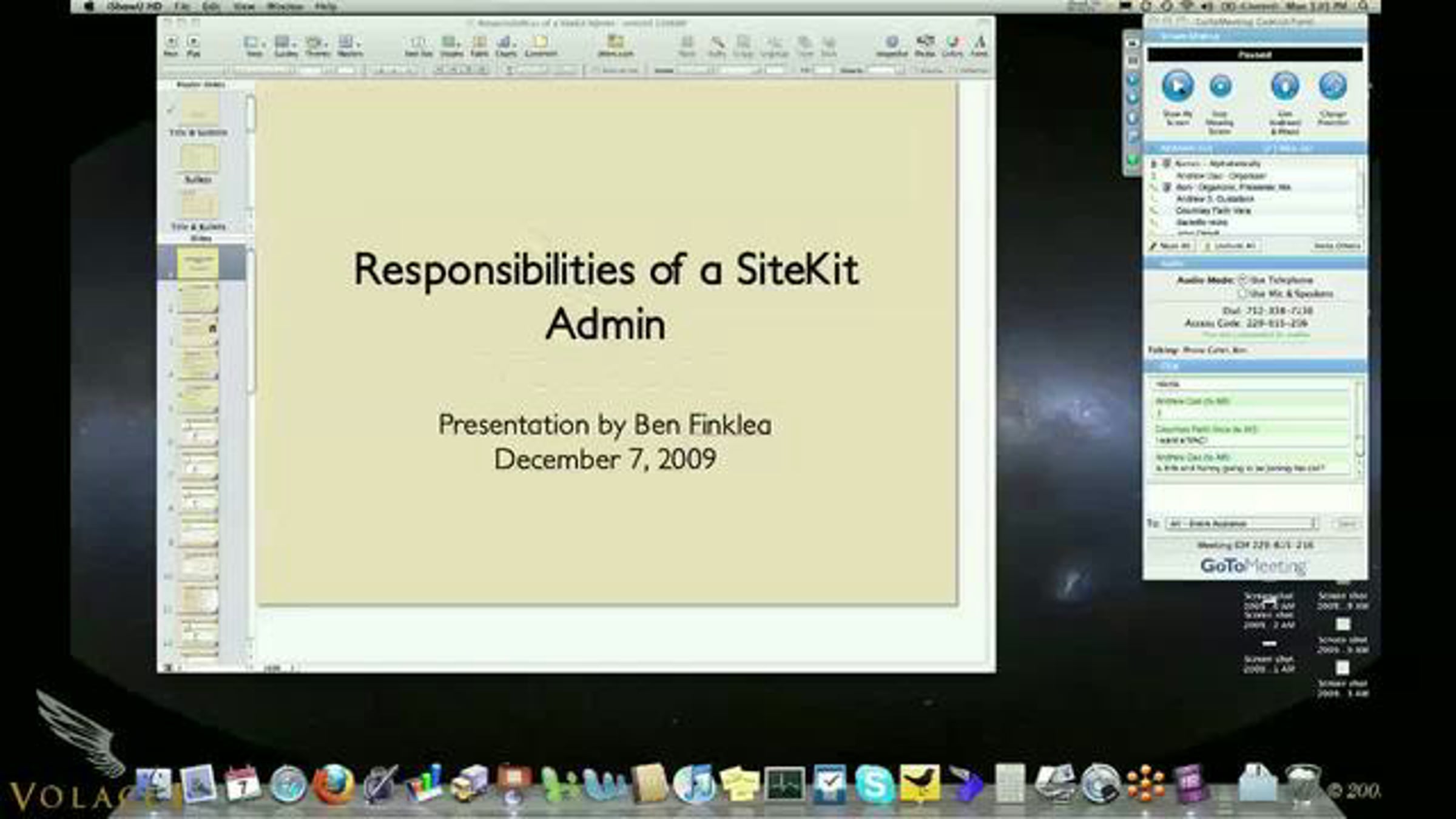Screen dimensions: 1456x819
Task: Open Firefox from the Dock
Action: pyautogui.click(x=333, y=784)
